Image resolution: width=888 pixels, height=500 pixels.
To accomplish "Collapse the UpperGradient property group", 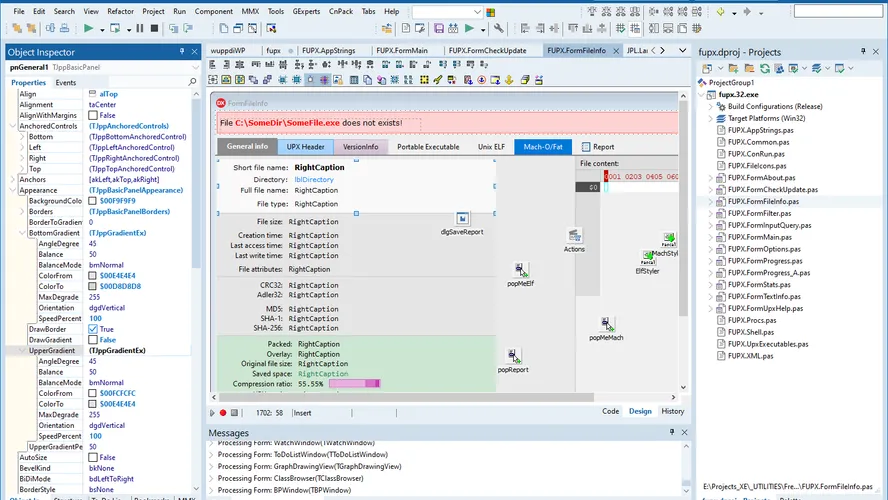I will pos(11,351).
